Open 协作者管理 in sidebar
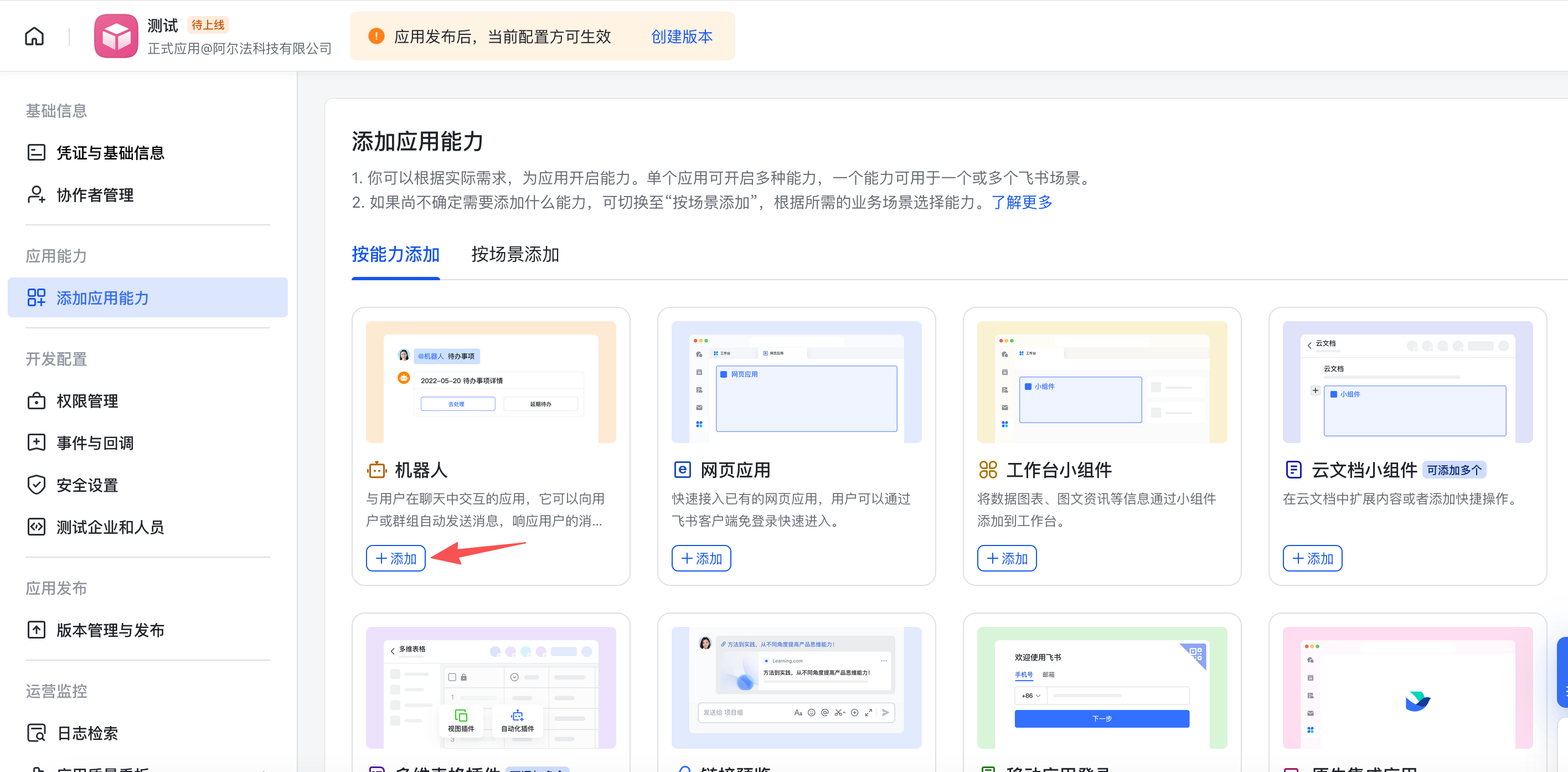1568x772 pixels. 94,195
